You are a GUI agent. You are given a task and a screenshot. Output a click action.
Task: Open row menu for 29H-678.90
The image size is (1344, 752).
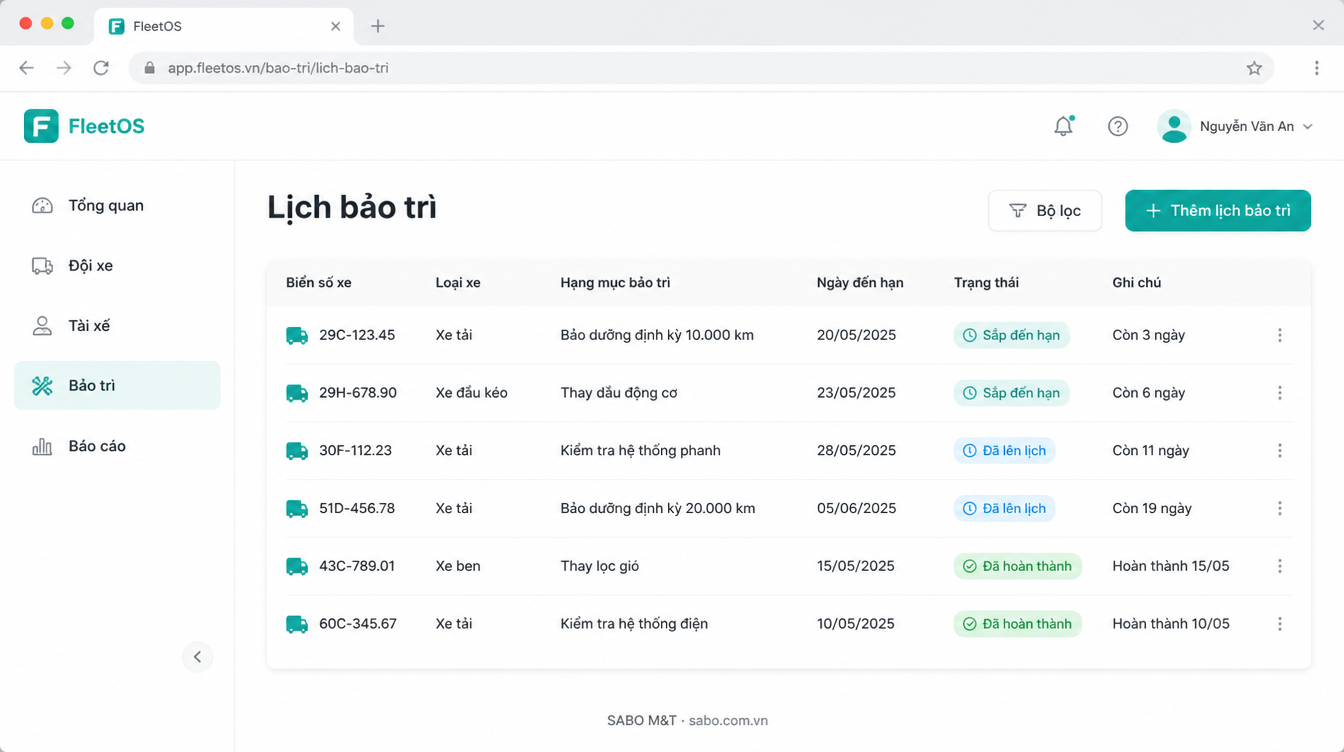pos(1280,393)
